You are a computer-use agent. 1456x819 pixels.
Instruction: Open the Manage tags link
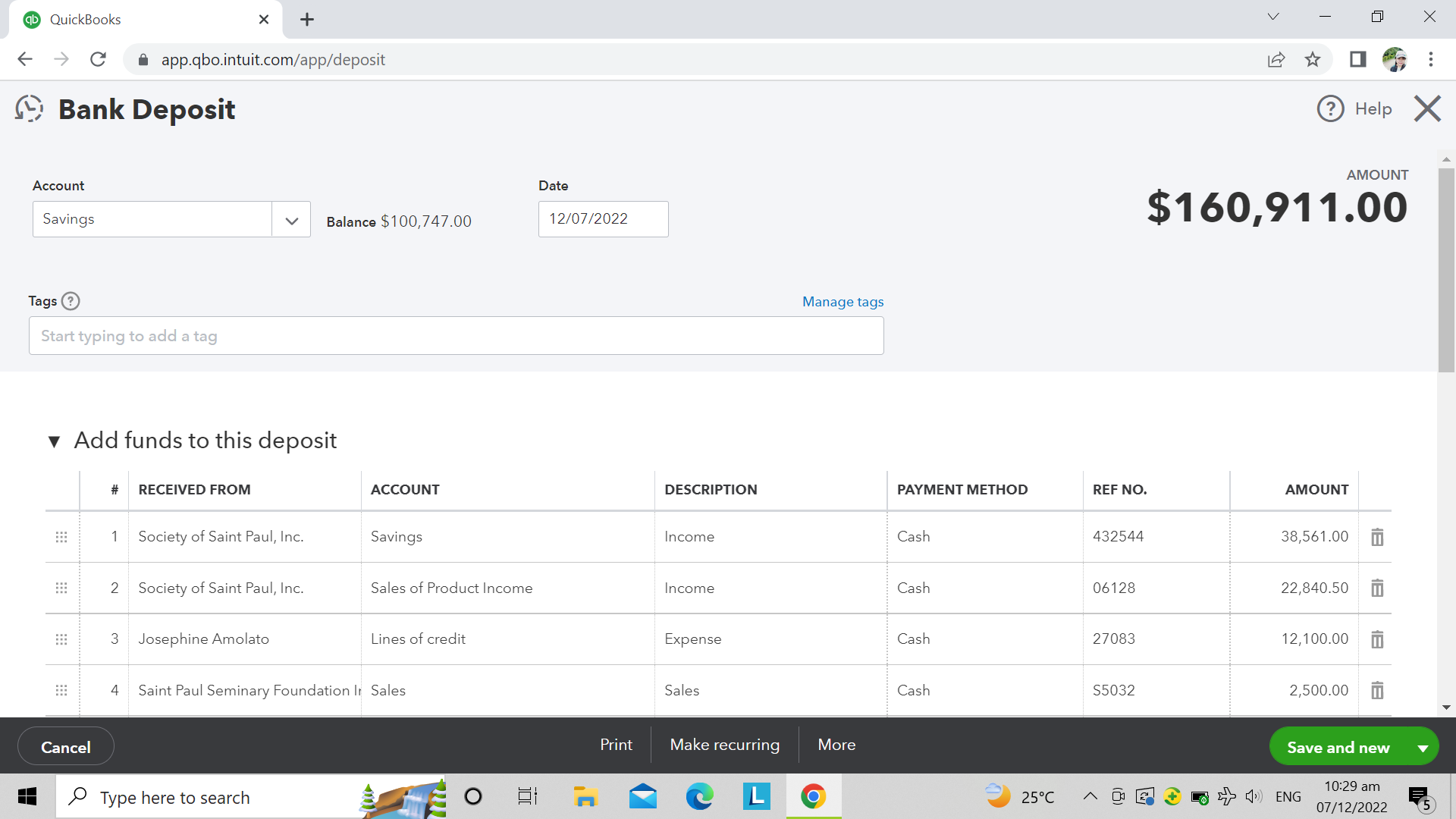click(843, 302)
